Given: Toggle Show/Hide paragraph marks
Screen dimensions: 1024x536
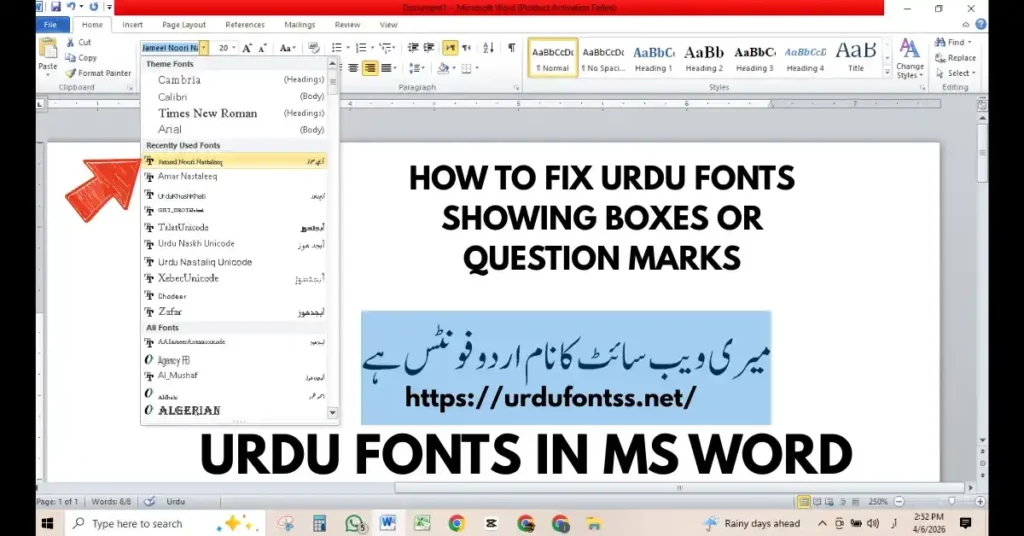Looking at the screenshot, I should coord(511,48).
